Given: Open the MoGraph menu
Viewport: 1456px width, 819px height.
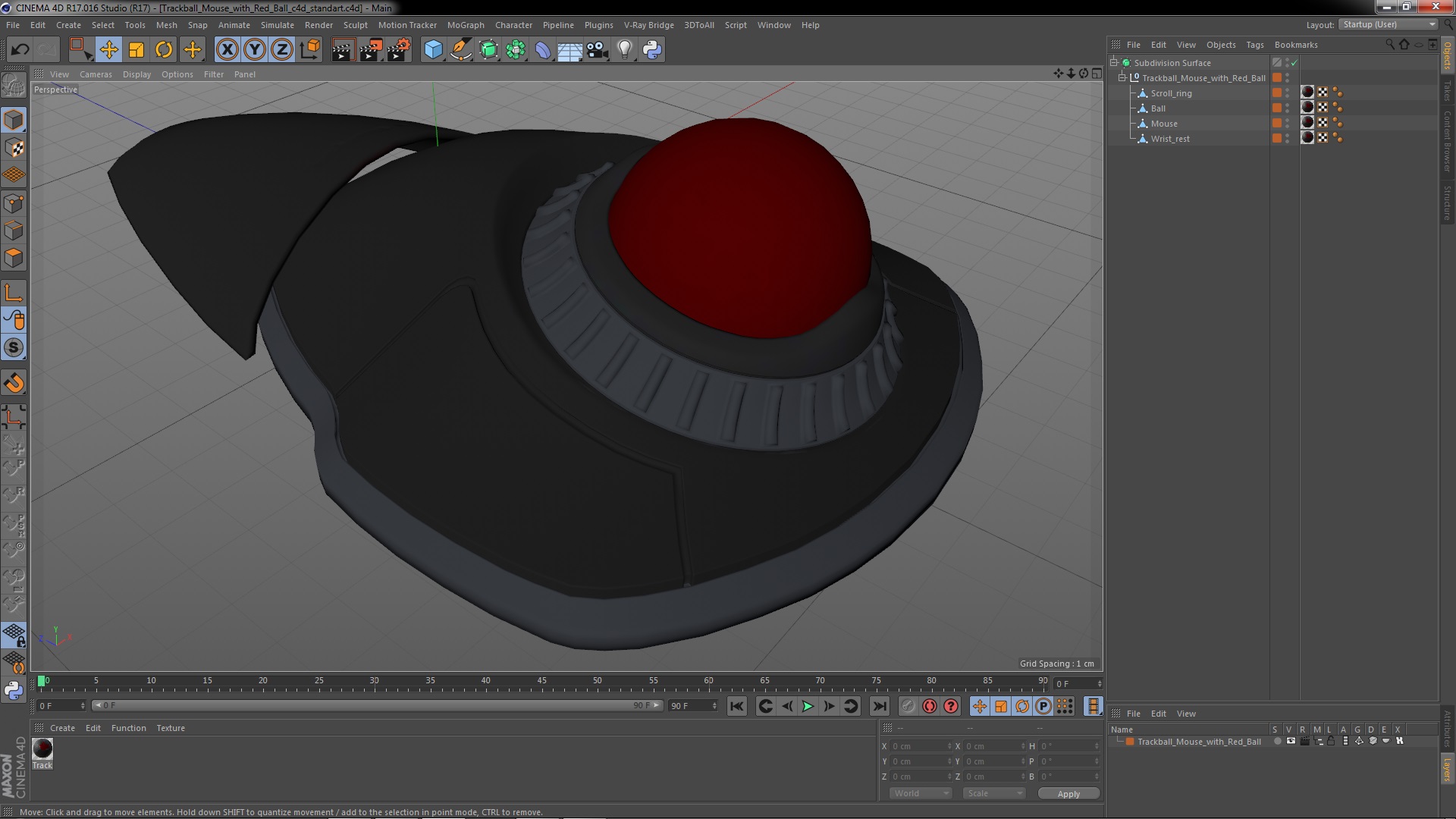Looking at the screenshot, I should (466, 25).
